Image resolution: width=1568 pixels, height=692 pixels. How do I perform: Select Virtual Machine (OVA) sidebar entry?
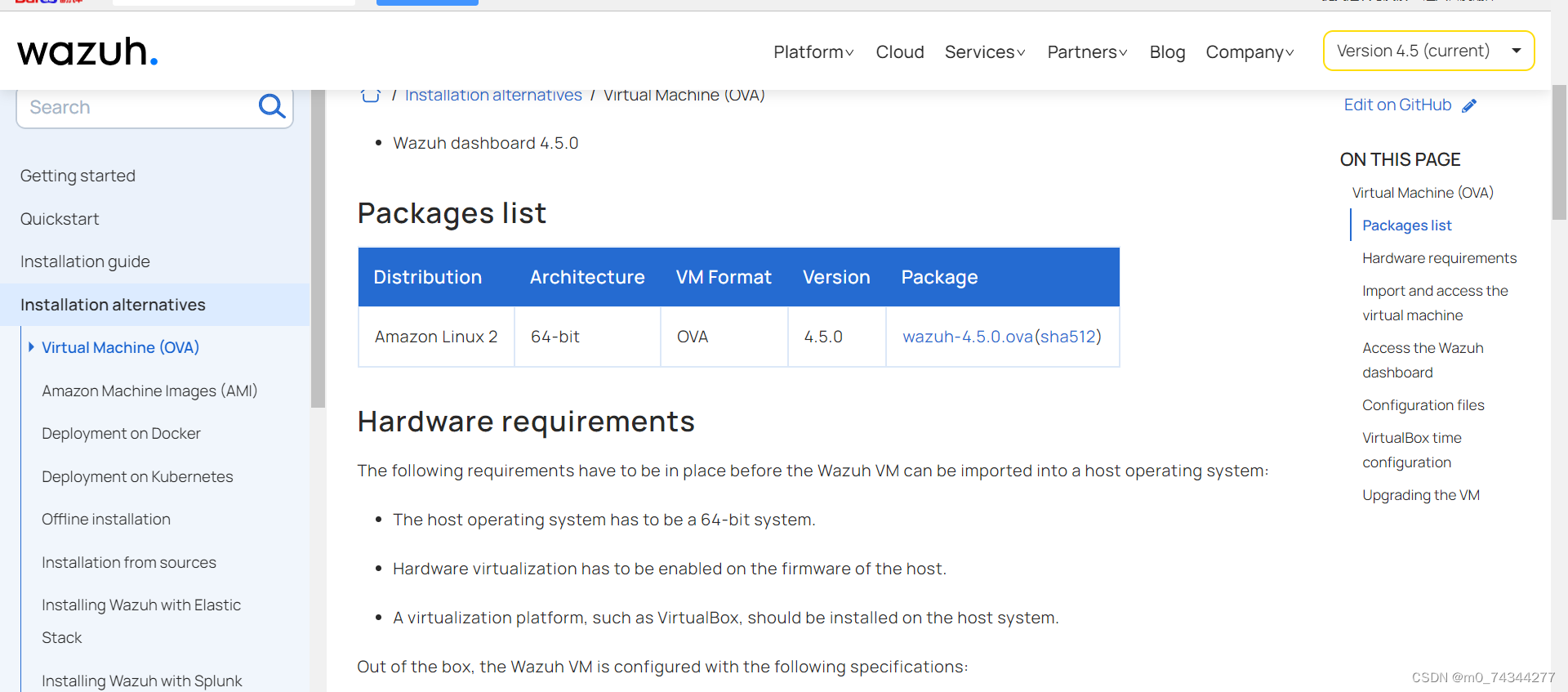click(x=120, y=347)
